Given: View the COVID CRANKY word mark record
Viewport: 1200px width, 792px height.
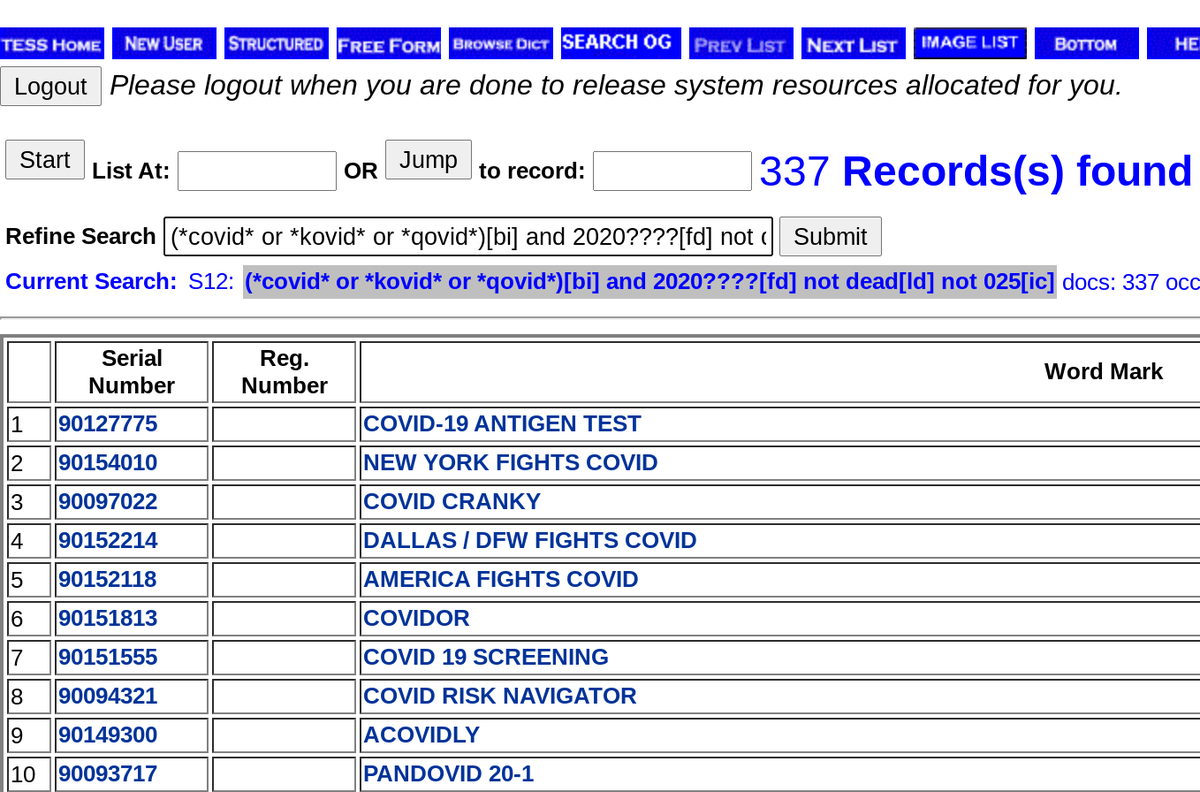Looking at the screenshot, I should coord(451,501).
